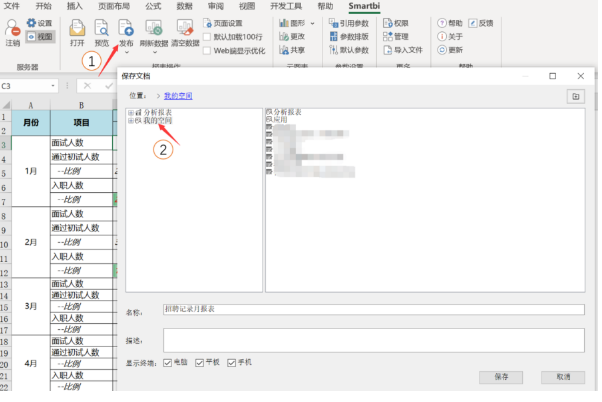Switch to the 公式 ribbon tab

pyautogui.click(x=153, y=6)
